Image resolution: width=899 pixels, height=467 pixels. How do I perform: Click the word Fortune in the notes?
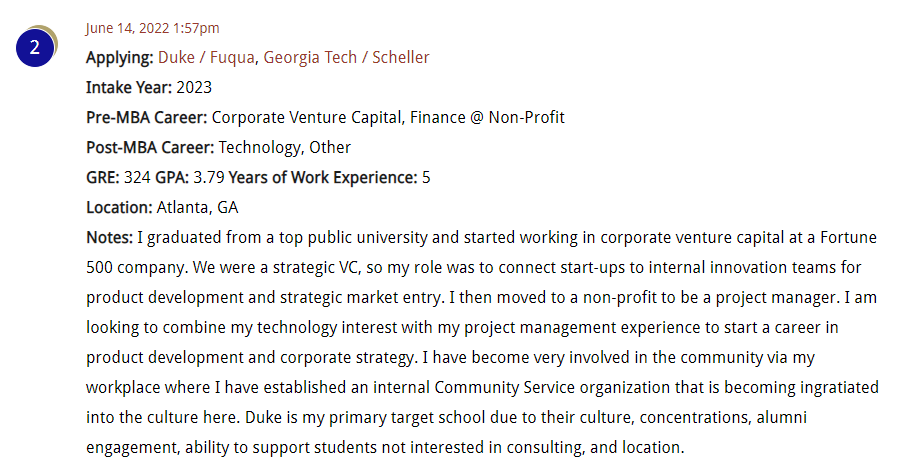[x=849, y=237]
